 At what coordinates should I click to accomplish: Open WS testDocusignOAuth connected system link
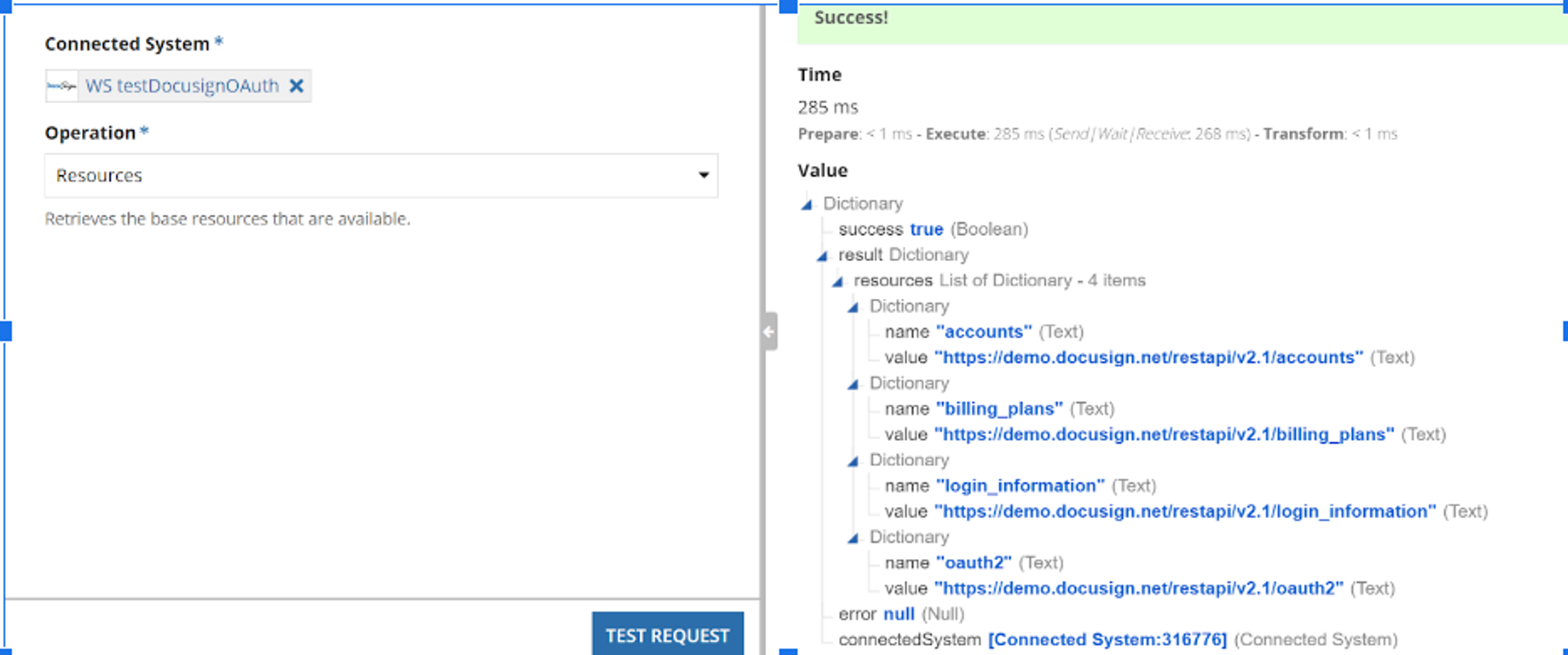182,86
